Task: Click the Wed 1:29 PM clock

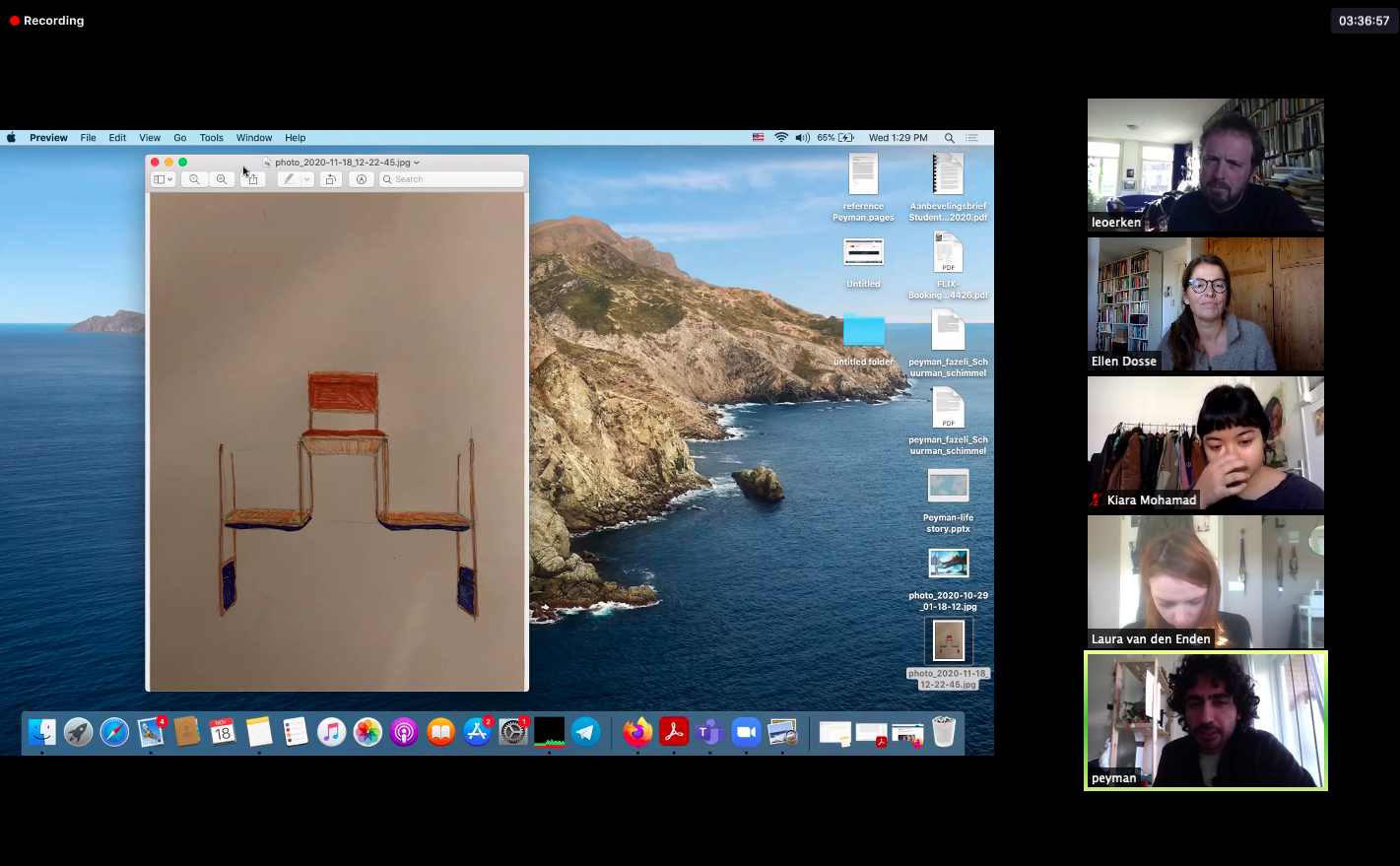Action: [899, 138]
